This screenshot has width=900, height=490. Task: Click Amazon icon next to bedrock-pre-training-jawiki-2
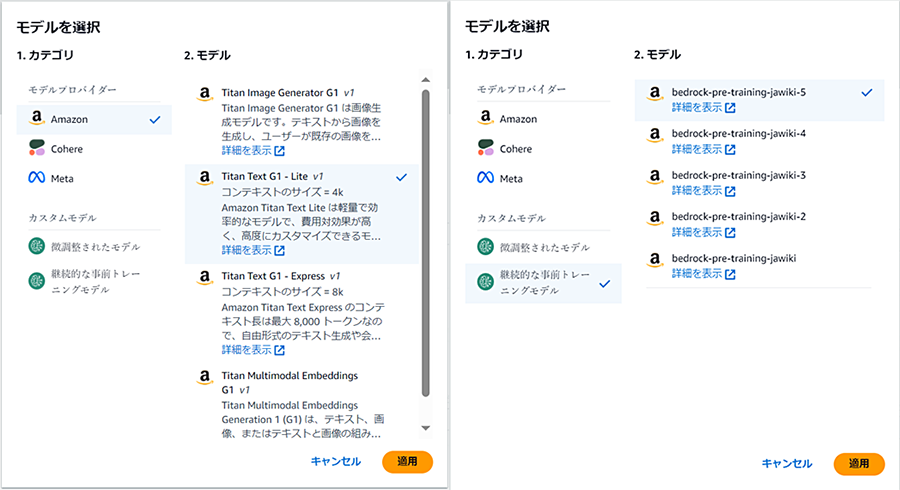point(655,217)
